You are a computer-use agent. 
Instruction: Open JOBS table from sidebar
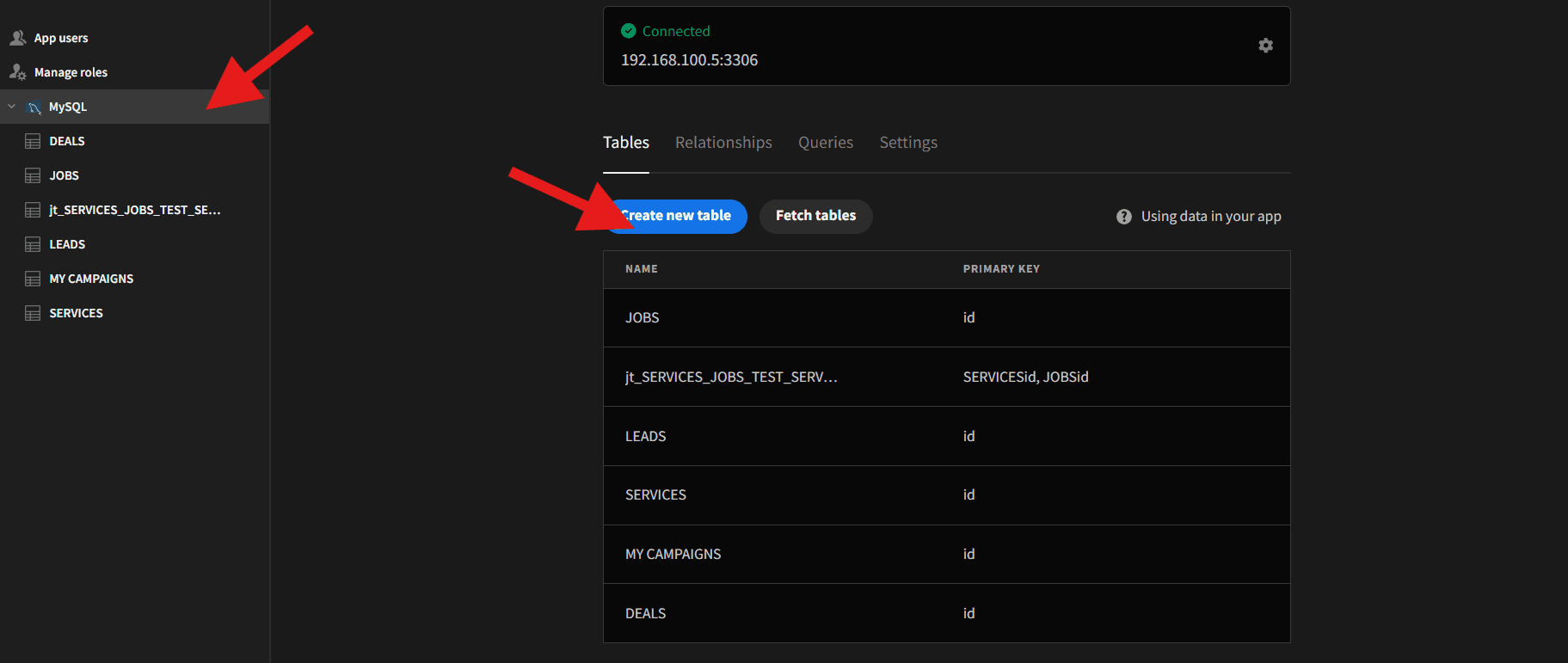(x=134, y=175)
